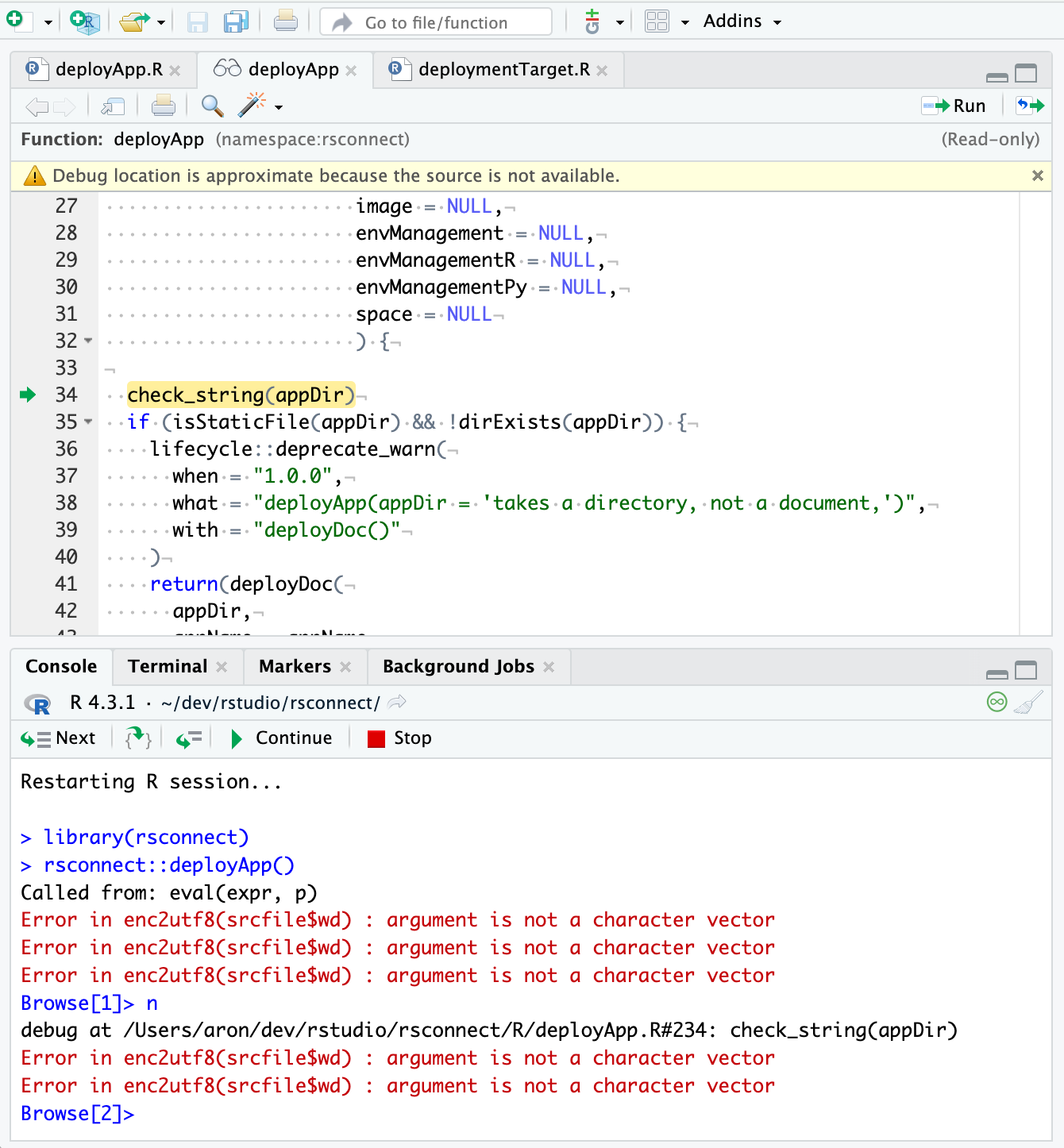Image resolution: width=1064 pixels, height=1148 pixels.
Task: Open the New File dropdown arrow
Action: 48,23
